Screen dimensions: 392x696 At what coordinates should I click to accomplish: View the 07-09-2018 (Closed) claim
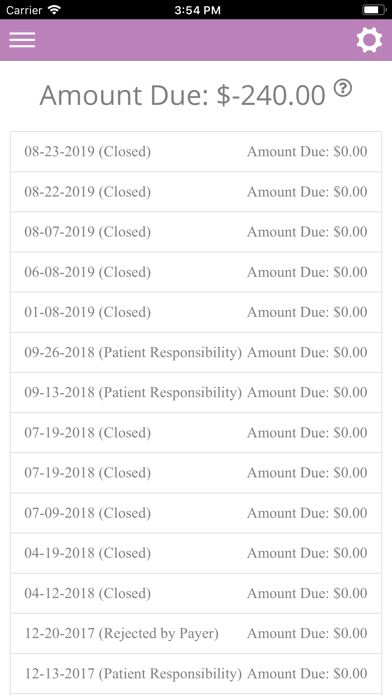tap(196, 513)
